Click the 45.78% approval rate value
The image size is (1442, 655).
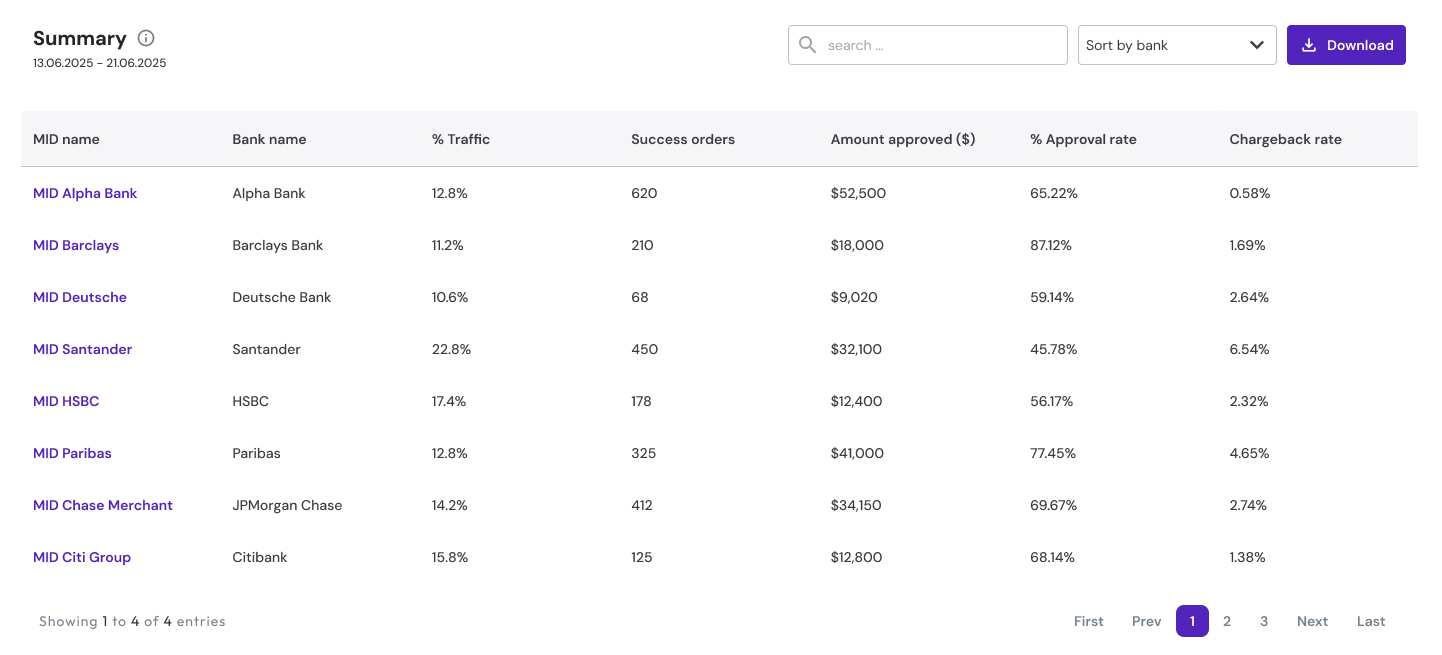click(1054, 349)
